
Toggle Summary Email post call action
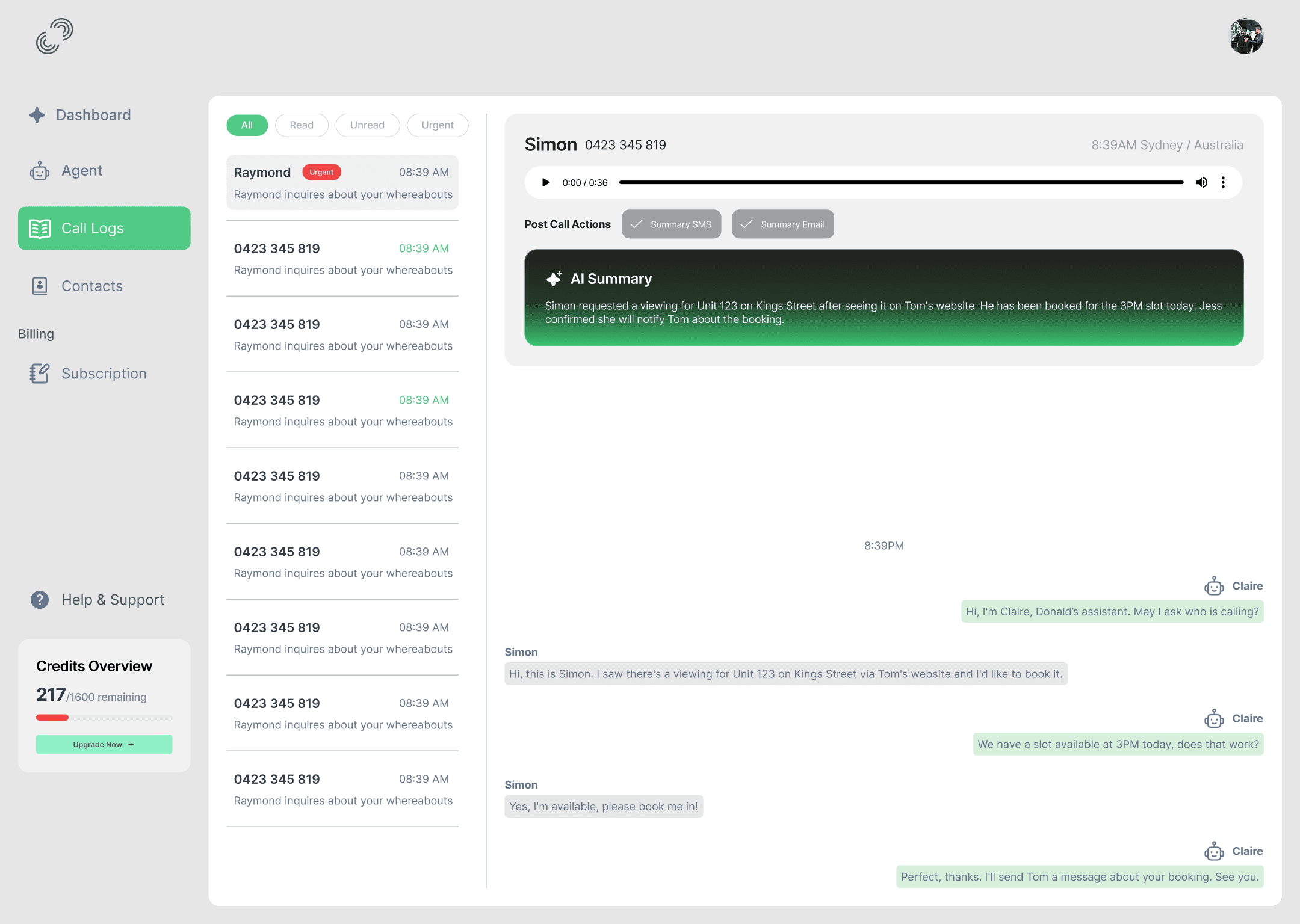click(x=782, y=224)
